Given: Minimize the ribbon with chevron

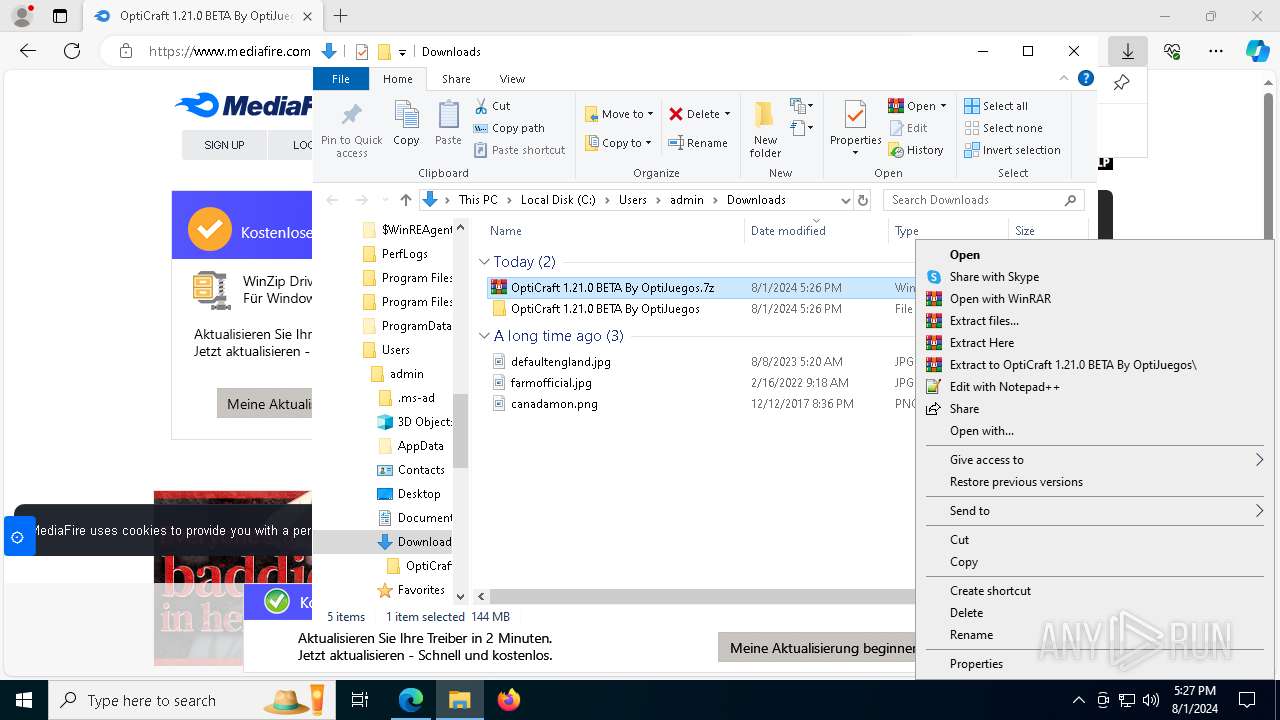Looking at the screenshot, I should coord(1064,78).
